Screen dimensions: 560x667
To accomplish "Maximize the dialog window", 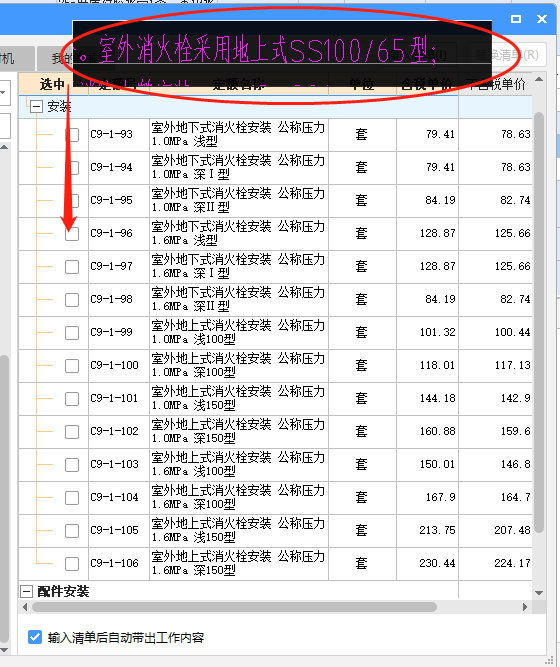I will coord(516,19).
